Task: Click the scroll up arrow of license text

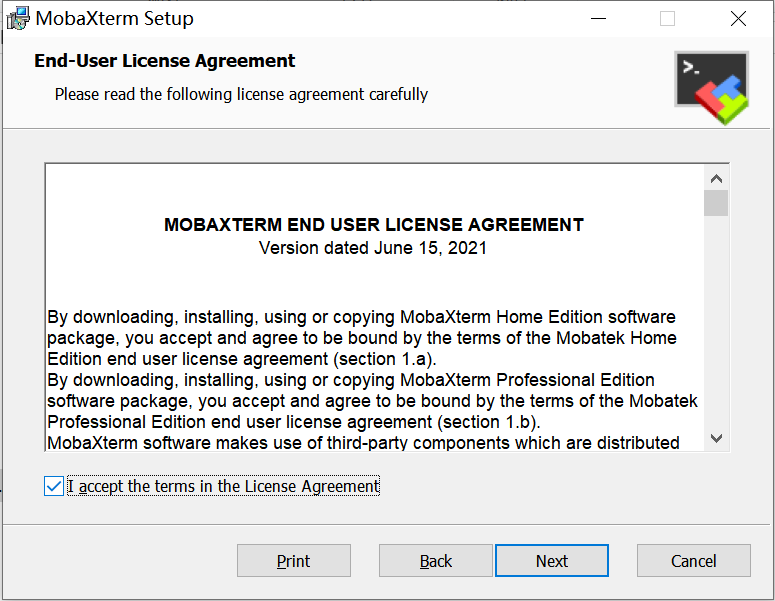Action: (716, 178)
